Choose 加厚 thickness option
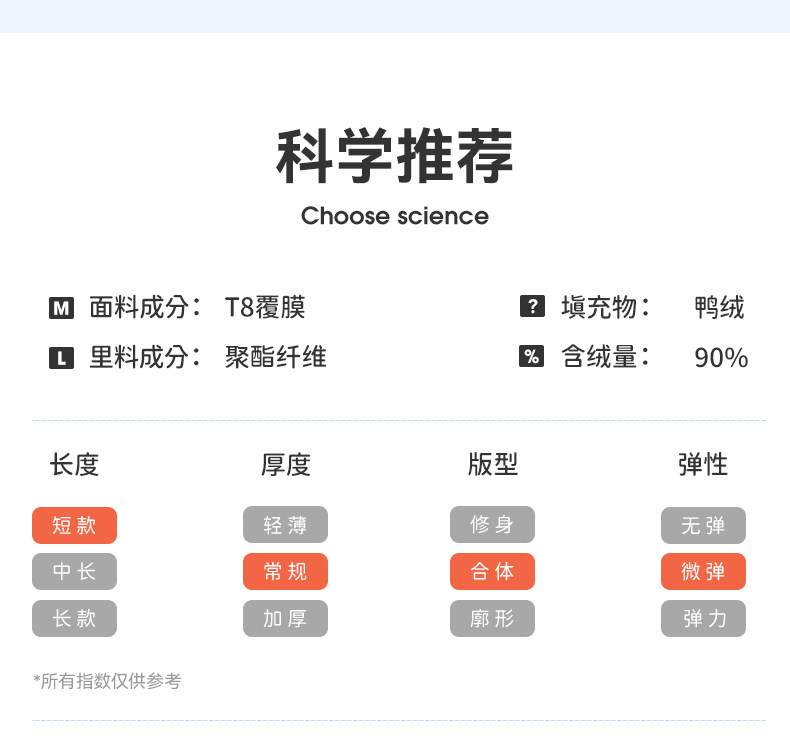790x743 pixels. point(285,618)
